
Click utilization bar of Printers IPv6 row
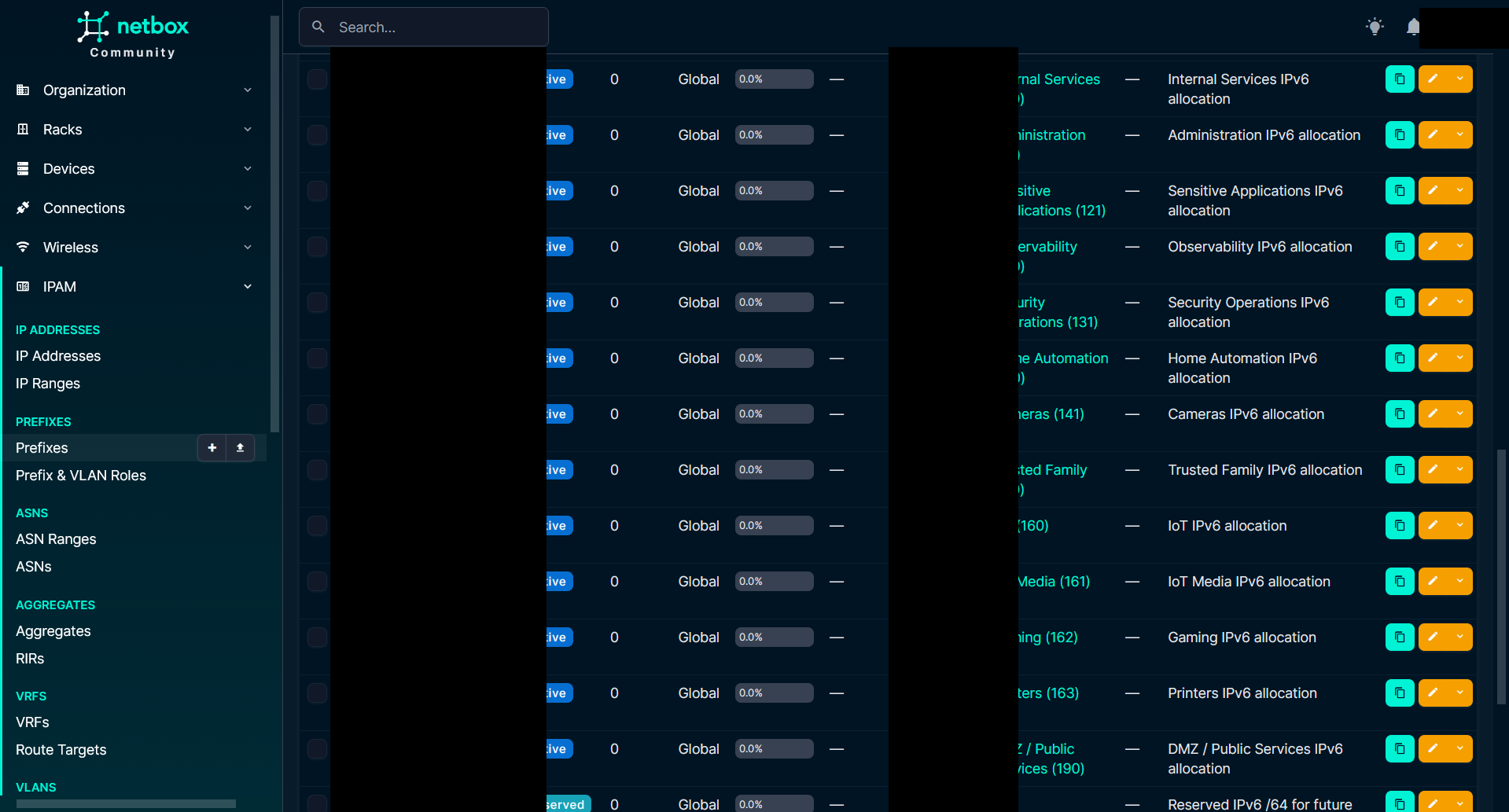click(x=775, y=693)
